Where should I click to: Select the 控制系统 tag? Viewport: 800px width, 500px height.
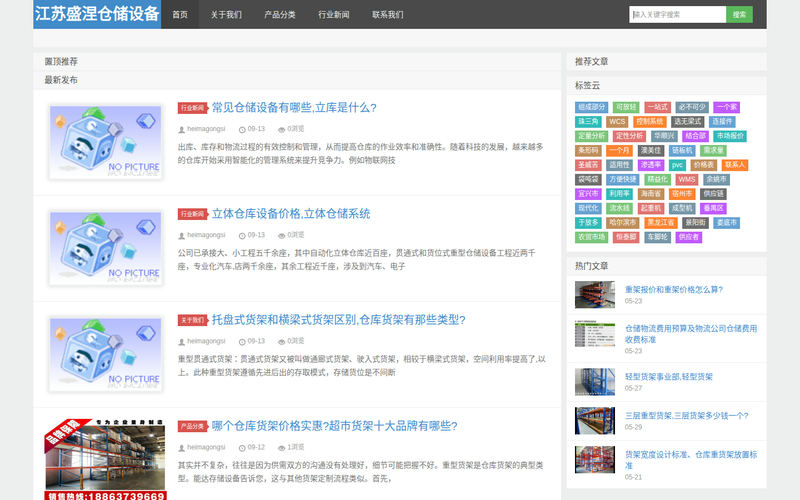pos(649,121)
